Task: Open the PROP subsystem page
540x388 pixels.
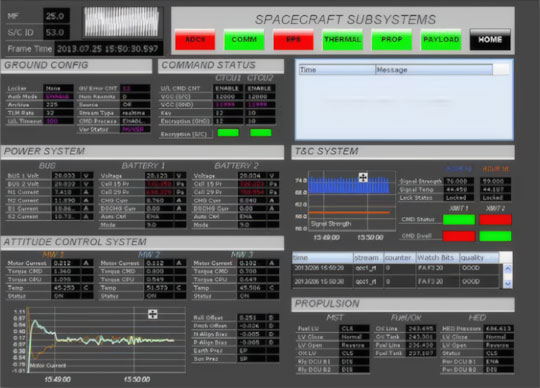Action: click(392, 40)
